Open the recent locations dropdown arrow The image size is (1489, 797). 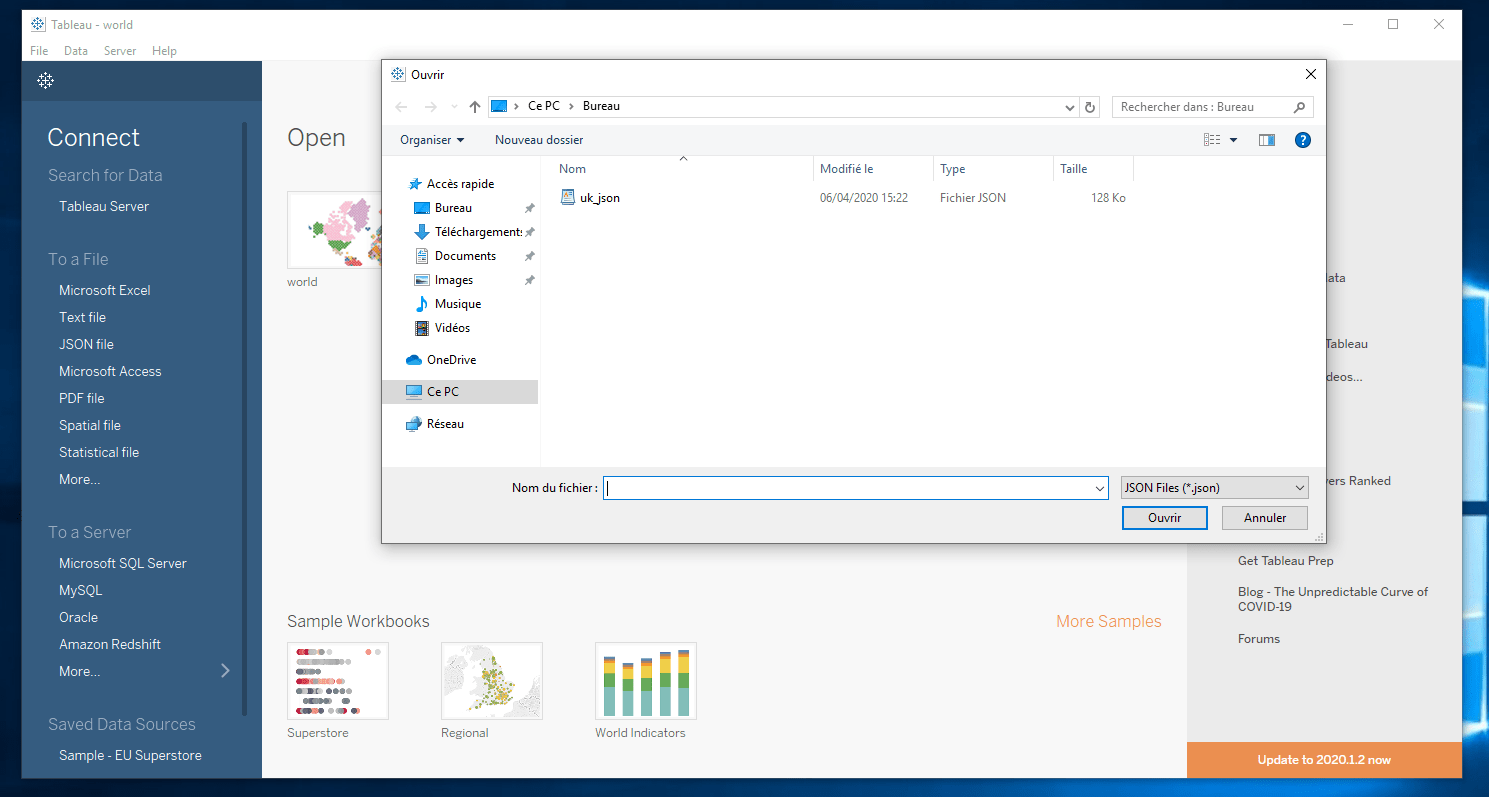click(x=455, y=107)
